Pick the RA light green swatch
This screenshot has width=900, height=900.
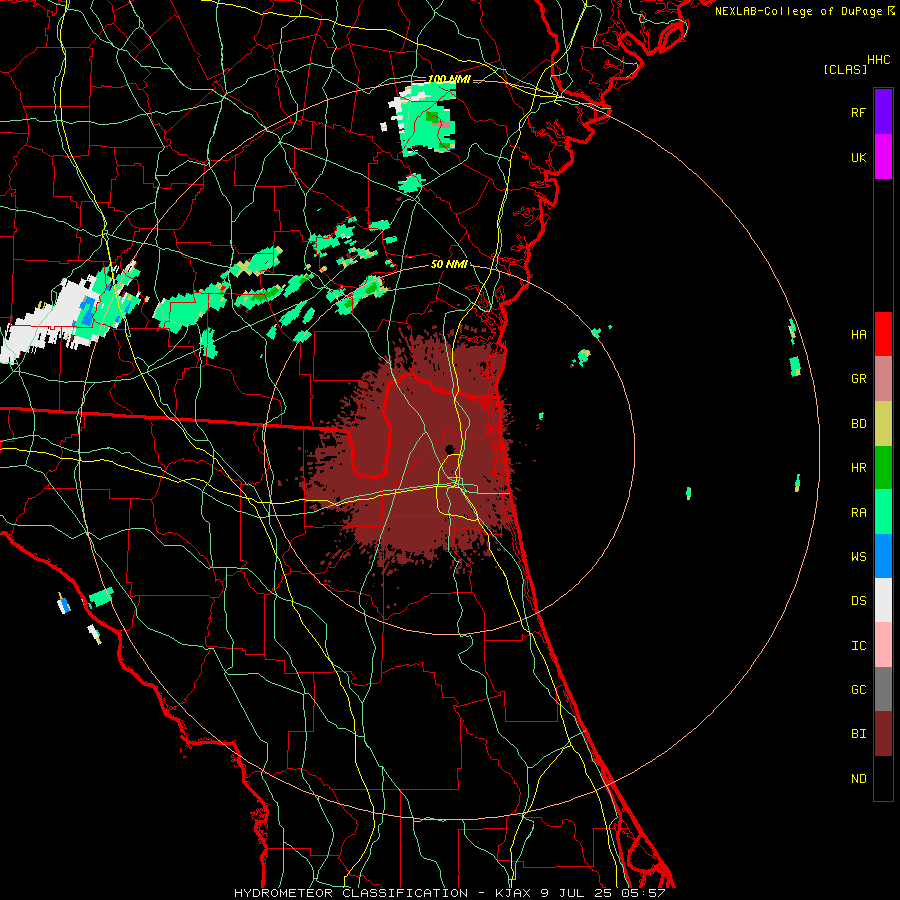(883, 512)
